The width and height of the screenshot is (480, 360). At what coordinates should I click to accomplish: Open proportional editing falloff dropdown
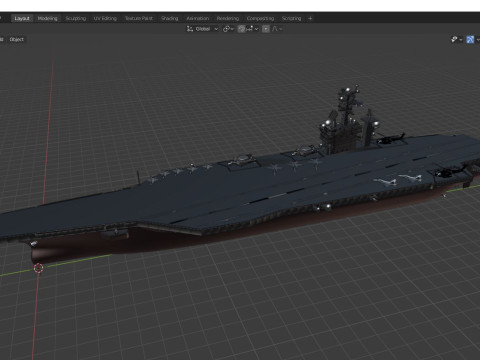click(277, 29)
